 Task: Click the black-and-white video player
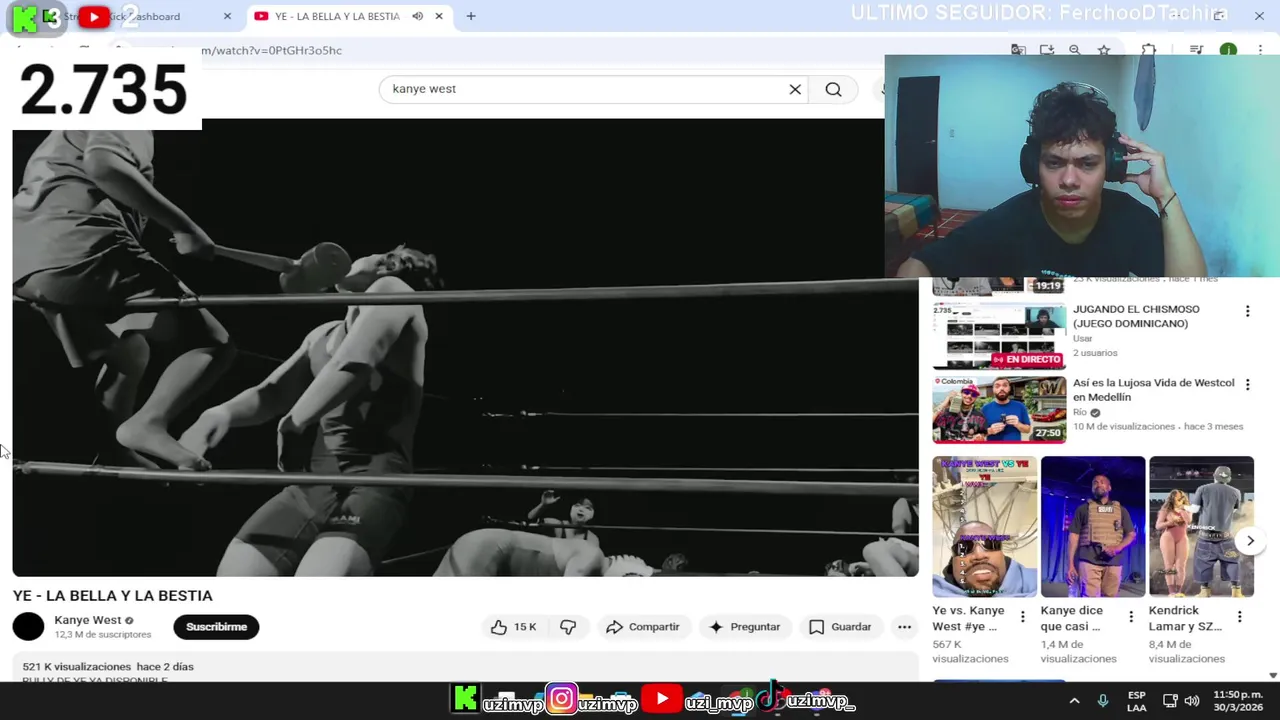pyautogui.click(x=465, y=347)
